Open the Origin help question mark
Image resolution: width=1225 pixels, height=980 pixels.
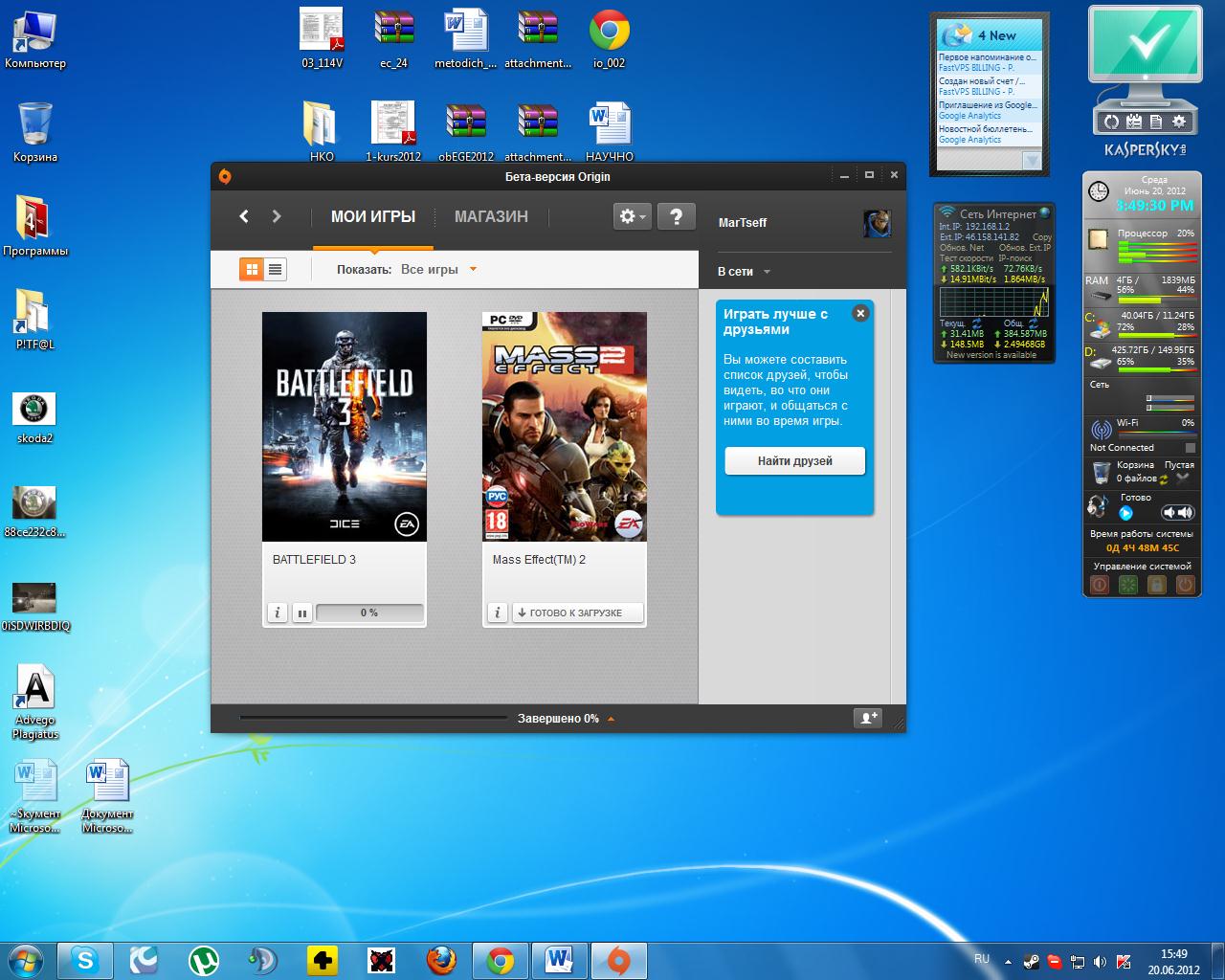click(676, 216)
